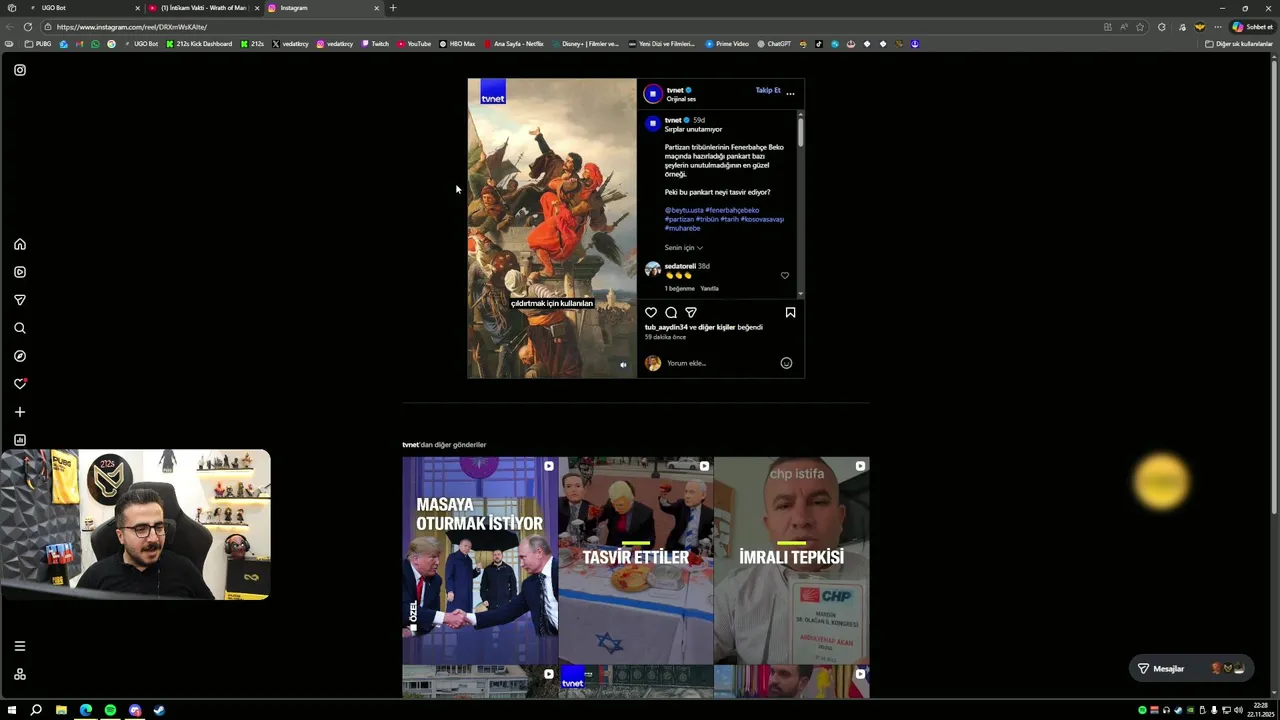Open direct messages paper-plane icon in sidebar
Image resolution: width=1280 pixels, height=720 pixels.
point(20,300)
